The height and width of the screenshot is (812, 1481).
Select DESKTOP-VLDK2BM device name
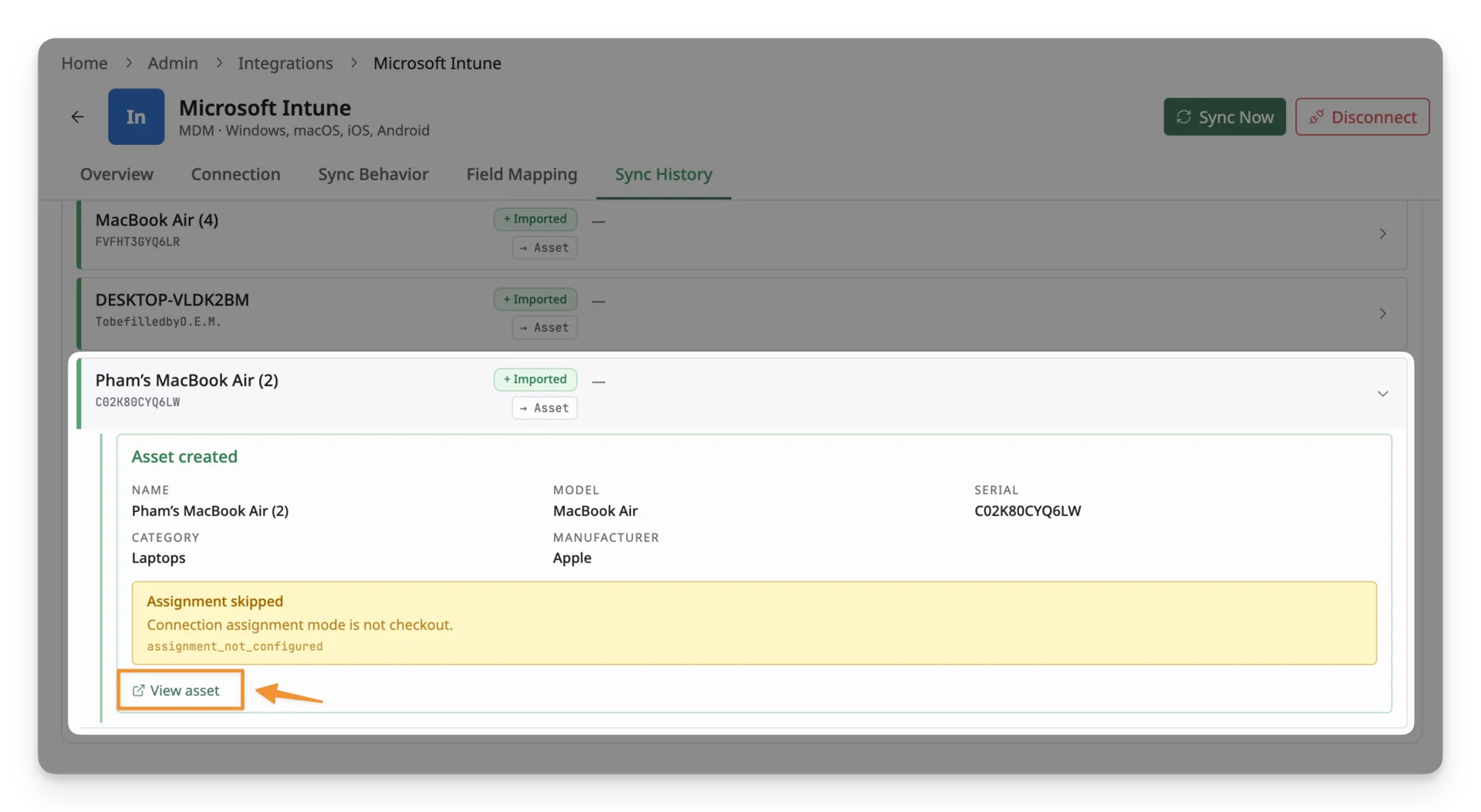click(172, 300)
